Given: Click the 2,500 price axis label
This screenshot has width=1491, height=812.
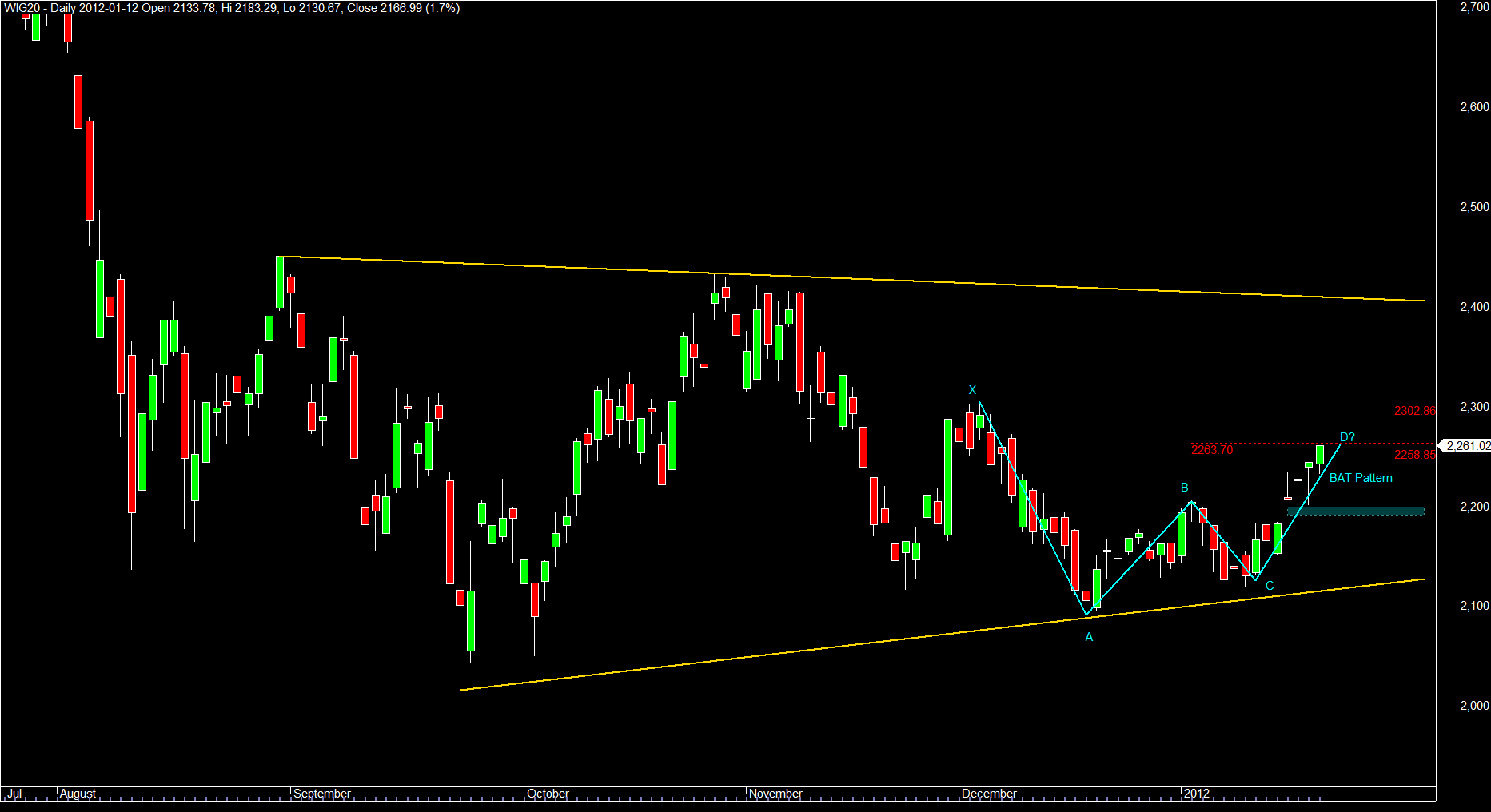Looking at the screenshot, I should tap(1474, 207).
